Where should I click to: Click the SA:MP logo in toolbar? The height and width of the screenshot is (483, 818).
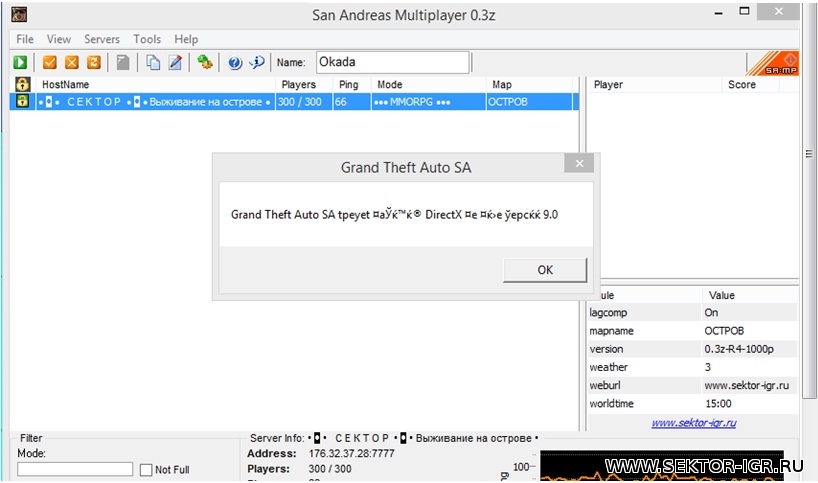coord(774,63)
